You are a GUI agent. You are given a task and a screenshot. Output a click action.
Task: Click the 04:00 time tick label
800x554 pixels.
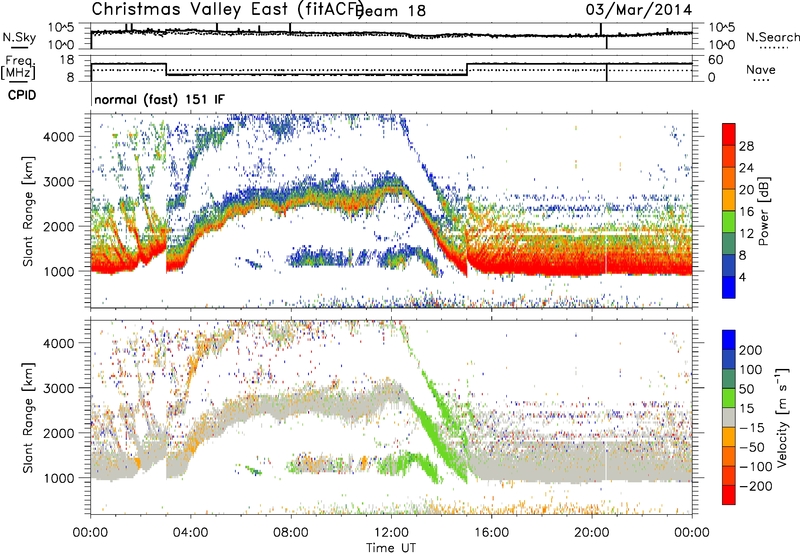pos(191,533)
